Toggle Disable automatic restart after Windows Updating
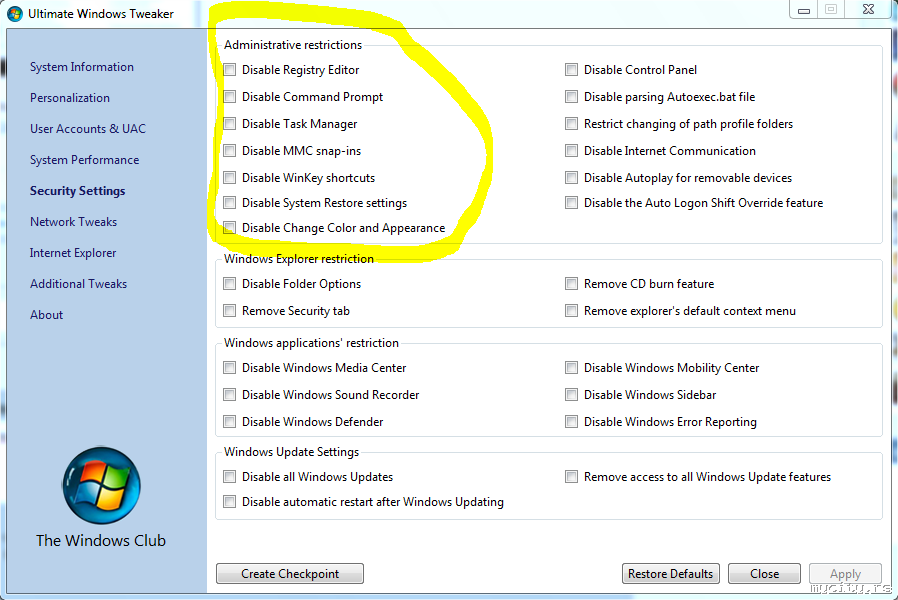The width and height of the screenshot is (898, 600). tap(230, 502)
